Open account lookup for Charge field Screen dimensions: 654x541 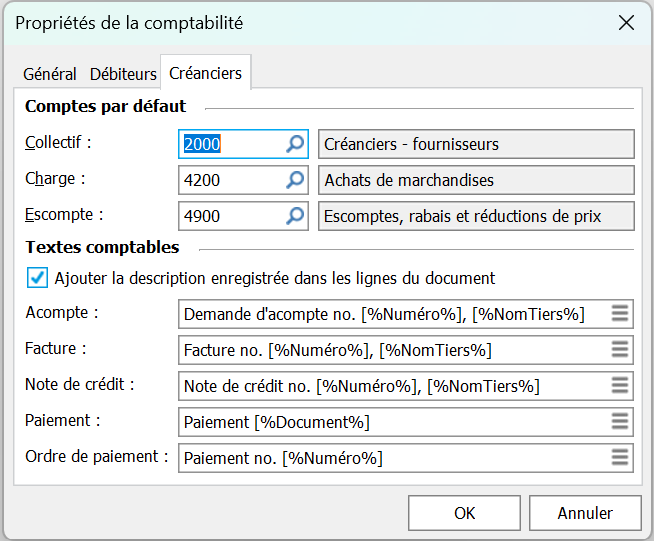pos(295,180)
